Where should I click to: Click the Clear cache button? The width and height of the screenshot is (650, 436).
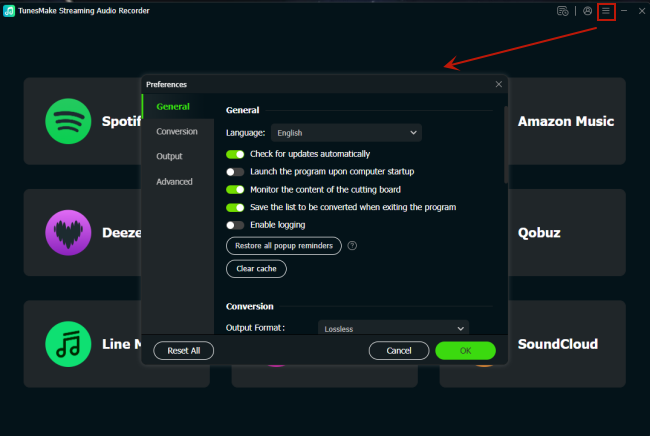pyautogui.click(x=256, y=269)
